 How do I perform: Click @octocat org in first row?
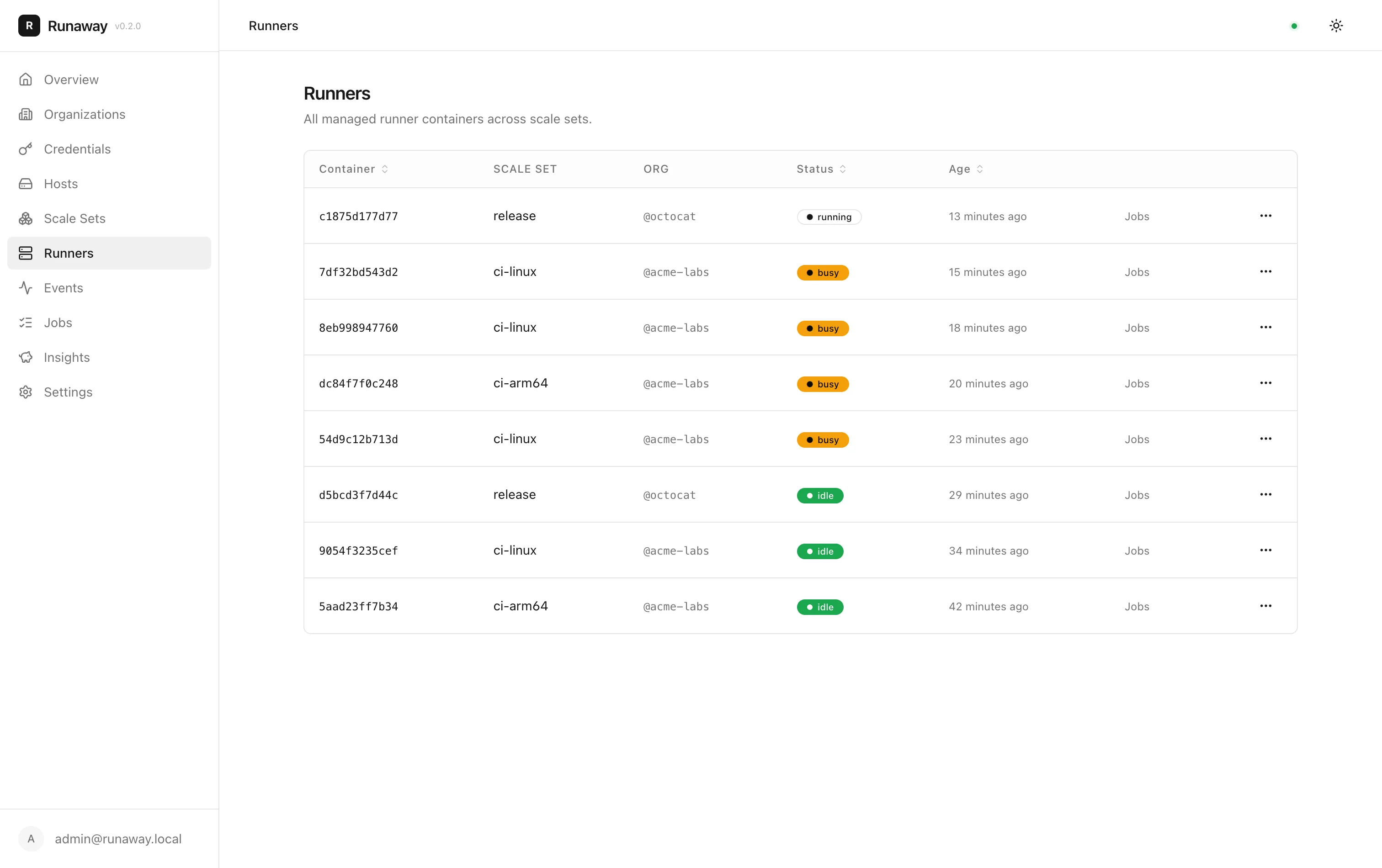click(669, 216)
